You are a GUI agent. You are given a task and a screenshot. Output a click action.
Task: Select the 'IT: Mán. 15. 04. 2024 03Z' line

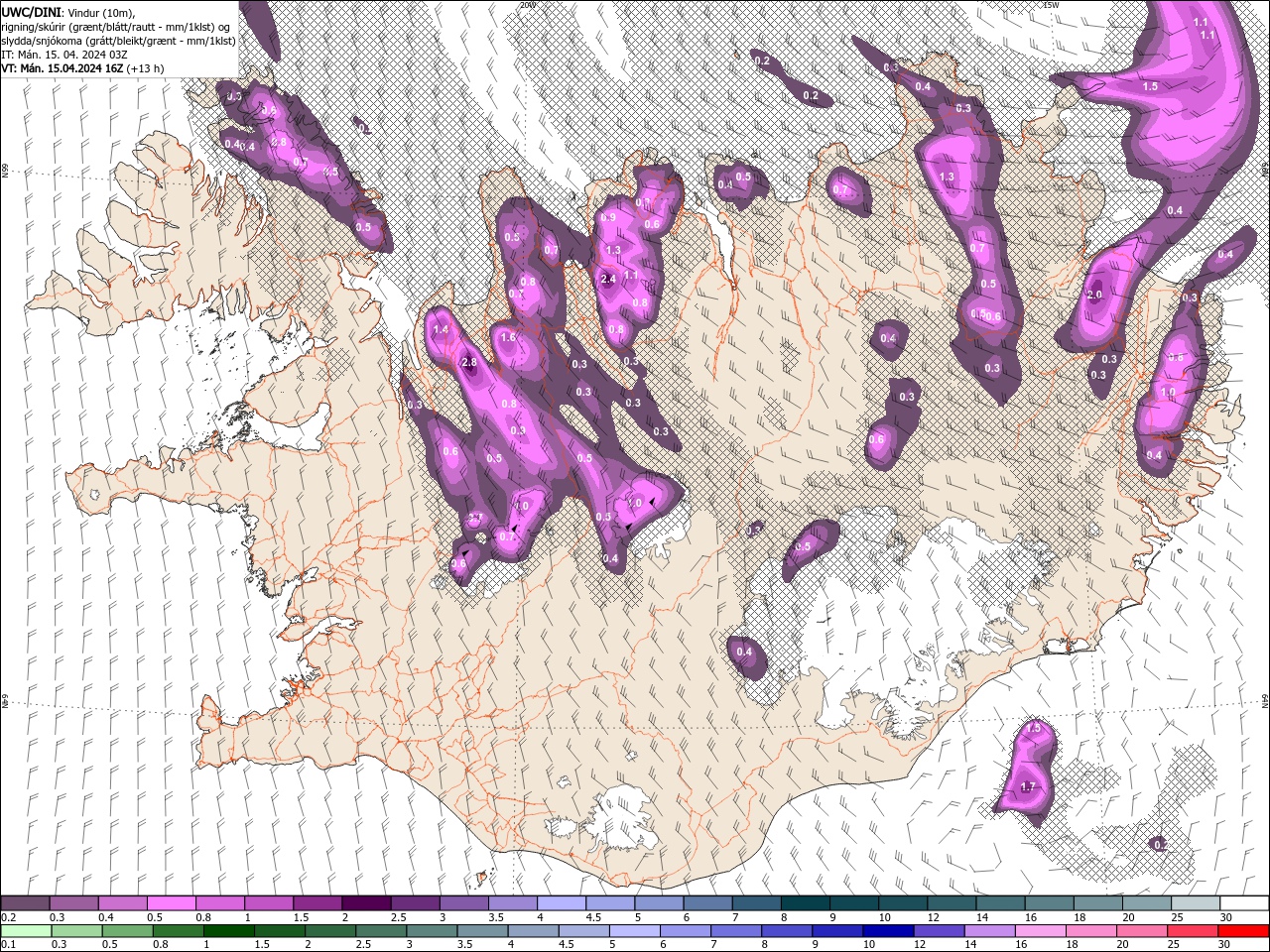pos(63,54)
